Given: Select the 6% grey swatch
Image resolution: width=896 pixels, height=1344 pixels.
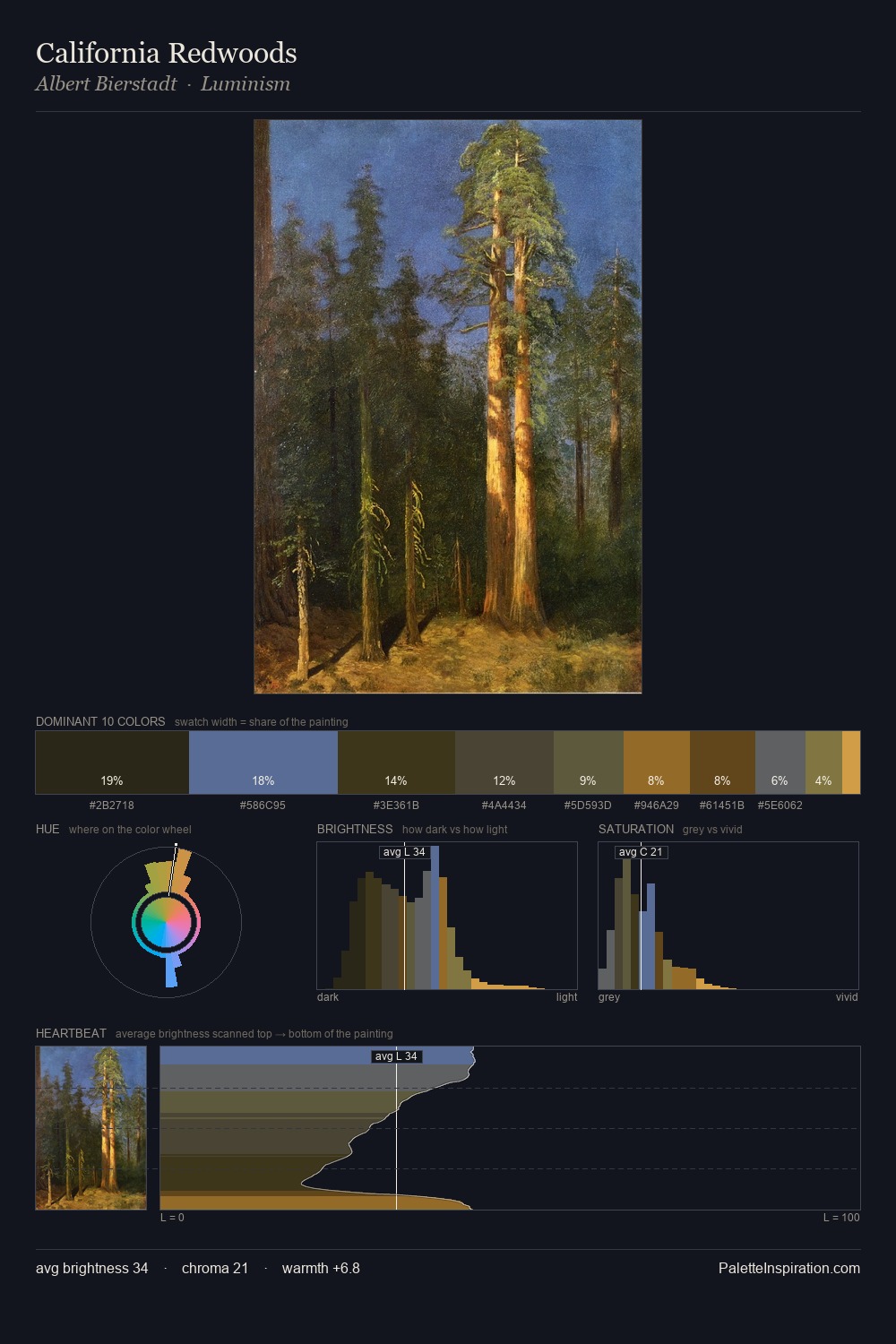Looking at the screenshot, I should 780,762.
